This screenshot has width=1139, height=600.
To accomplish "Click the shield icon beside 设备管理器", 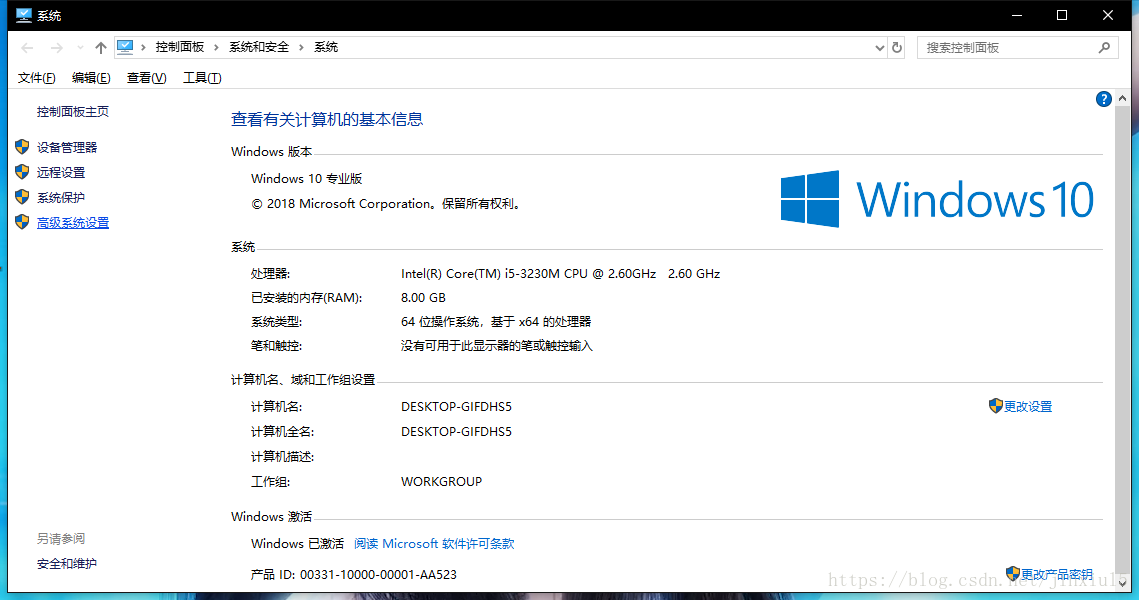I will pyautogui.click(x=22, y=147).
